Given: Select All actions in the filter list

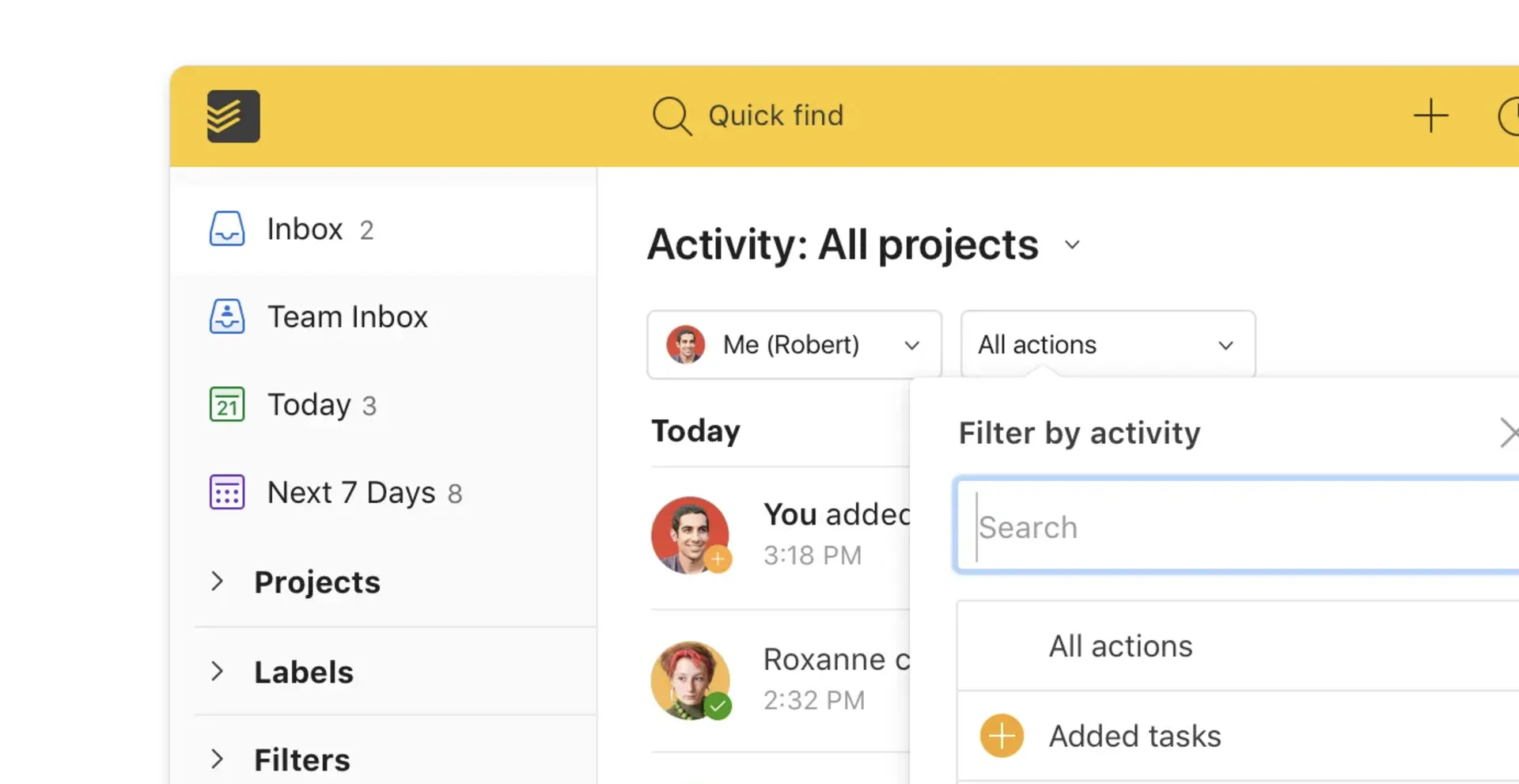Looking at the screenshot, I should [x=1120, y=646].
